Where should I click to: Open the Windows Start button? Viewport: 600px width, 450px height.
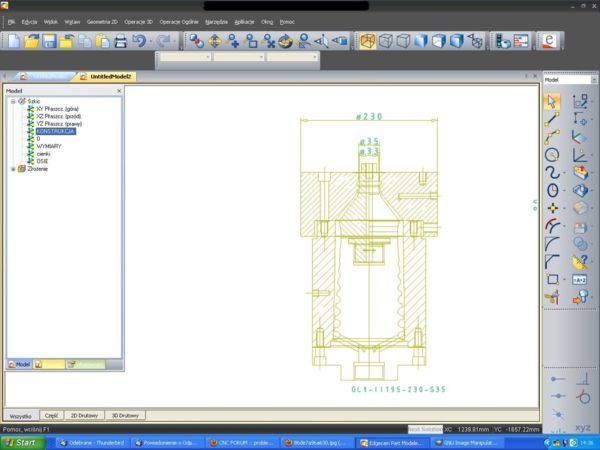pyautogui.click(x=22, y=443)
